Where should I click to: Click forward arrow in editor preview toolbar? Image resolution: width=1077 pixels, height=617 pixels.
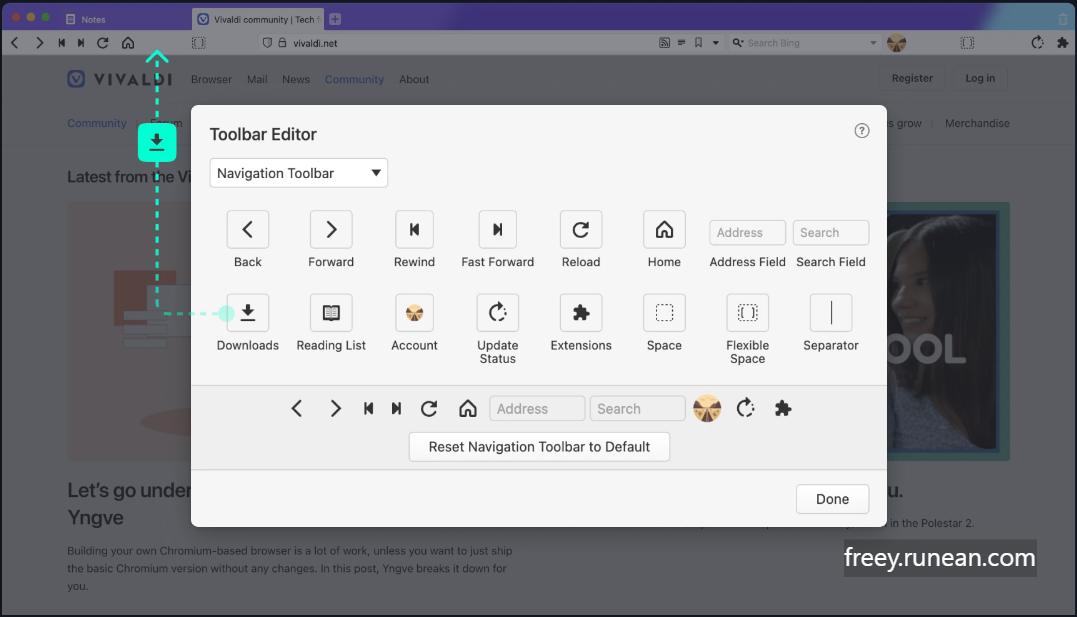click(335, 409)
